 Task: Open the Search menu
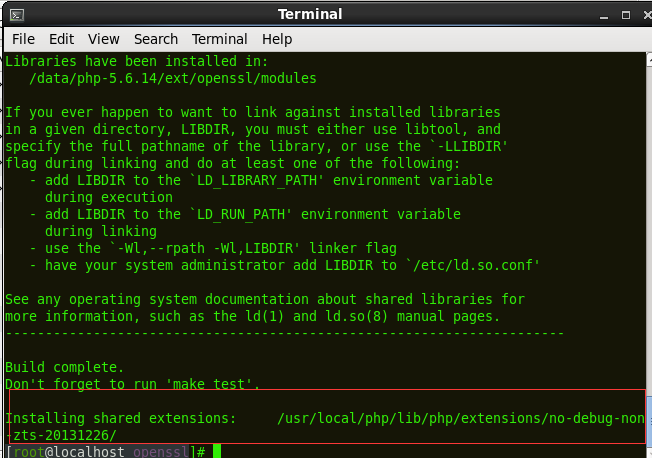coord(156,39)
